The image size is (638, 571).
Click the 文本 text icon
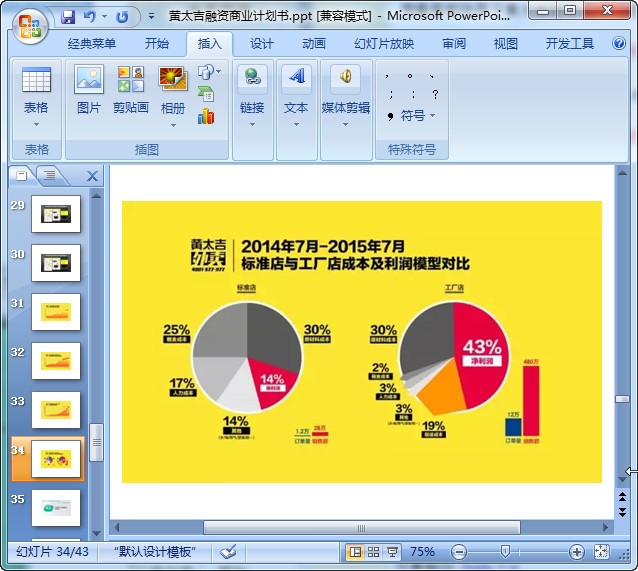[x=296, y=76]
